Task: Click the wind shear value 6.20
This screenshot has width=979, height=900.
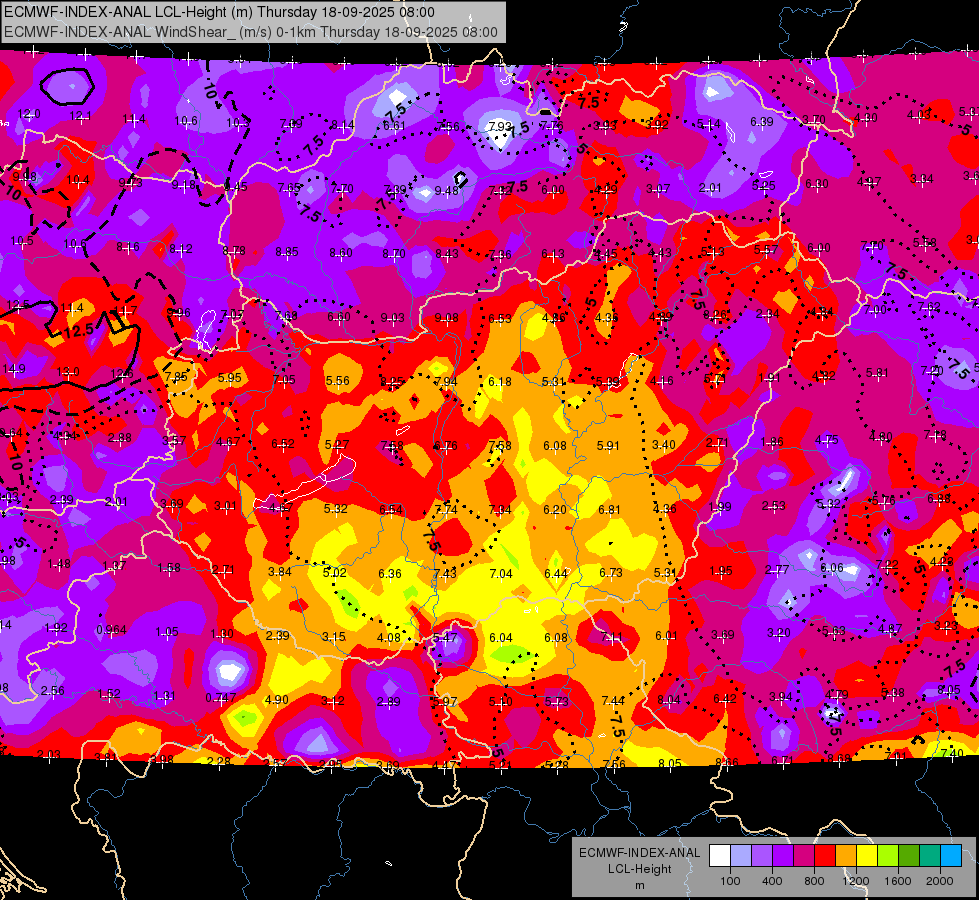Action: click(554, 510)
